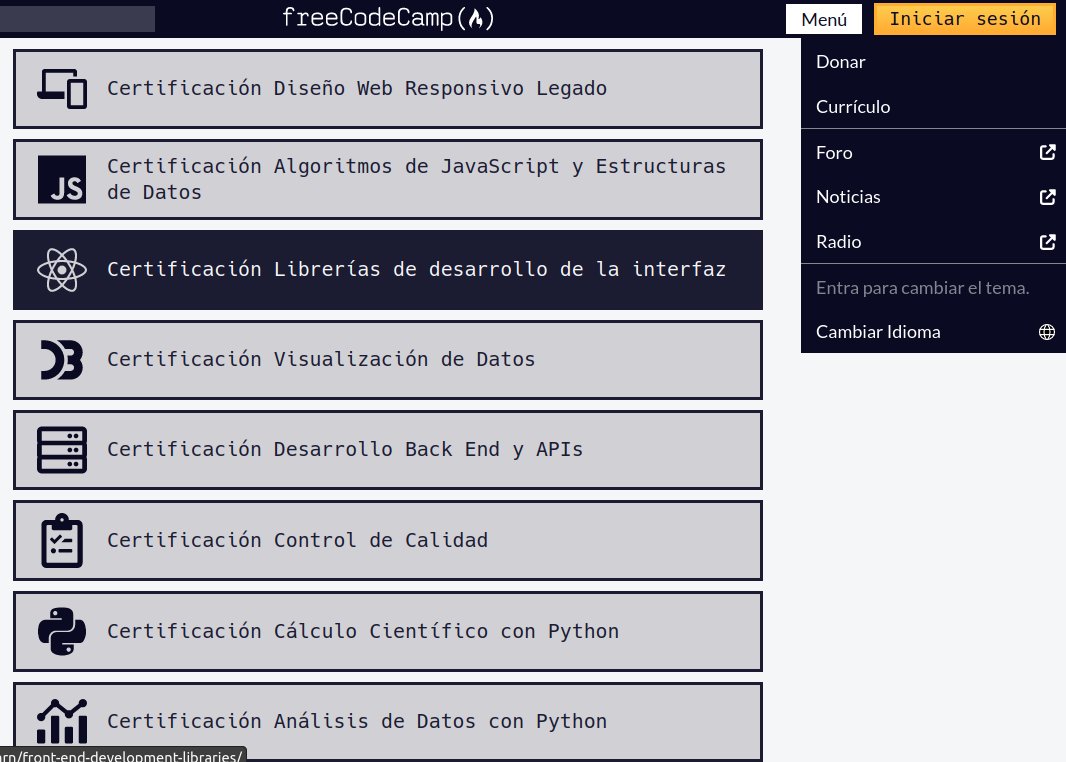Screen dimensions: 1066x762
Task: Open the Foro menu link
Action: 933,152
